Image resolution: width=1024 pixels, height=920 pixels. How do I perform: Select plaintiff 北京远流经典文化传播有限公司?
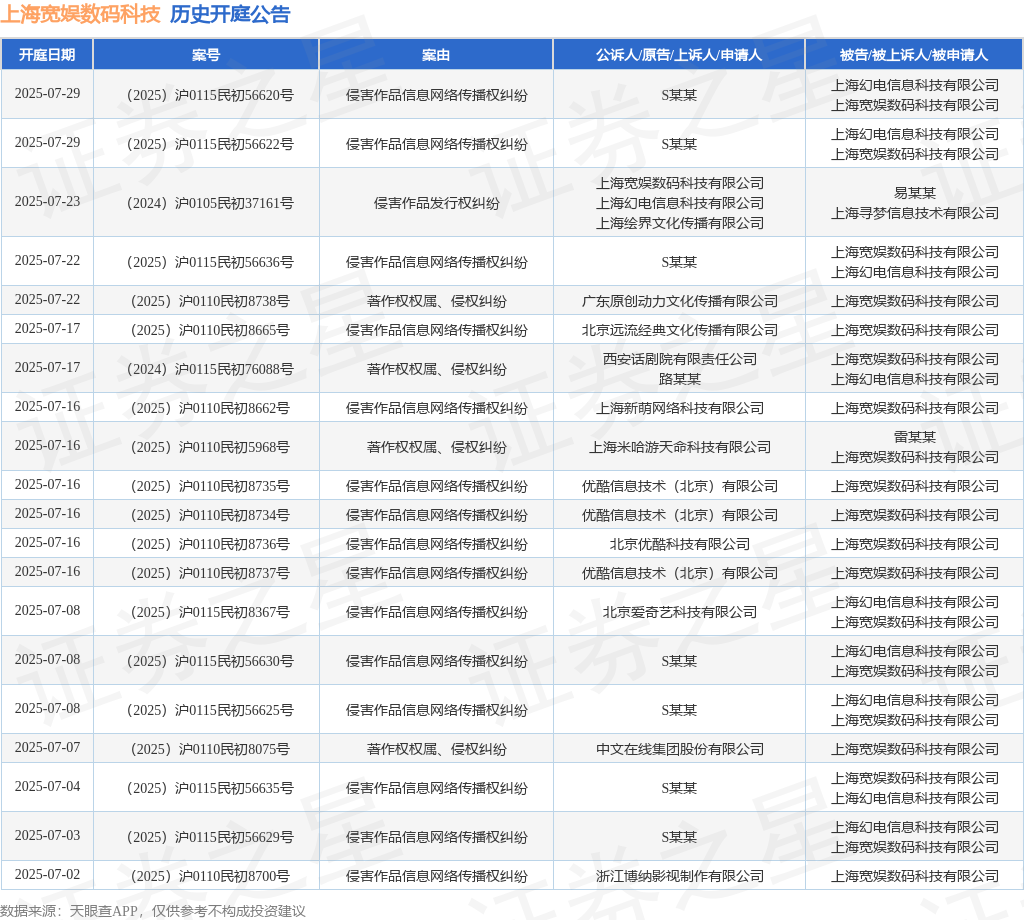click(x=679, y=330)
